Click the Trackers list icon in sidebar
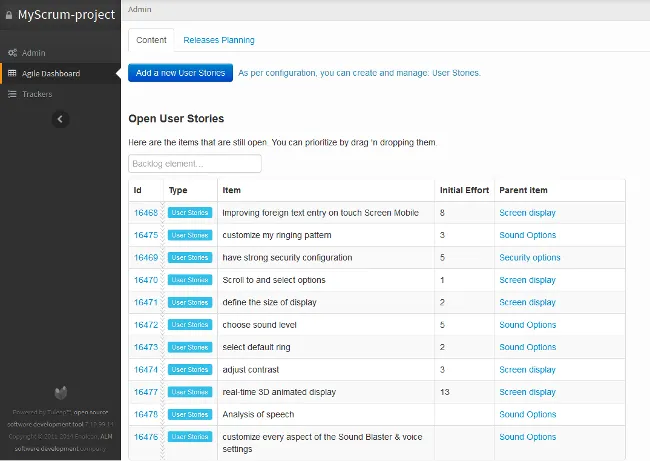Image resolution: width=650 pixels, height=461 pixels. [12, 94]
